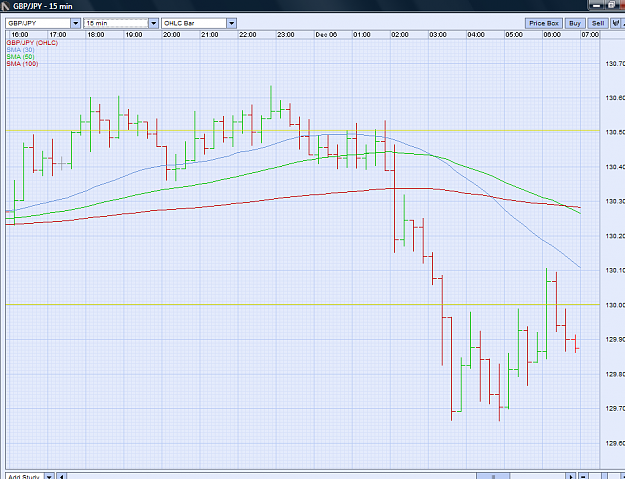Minimize the GBP/JPY chart window
This screenshot has height=479, width=625.
[596, 5]
